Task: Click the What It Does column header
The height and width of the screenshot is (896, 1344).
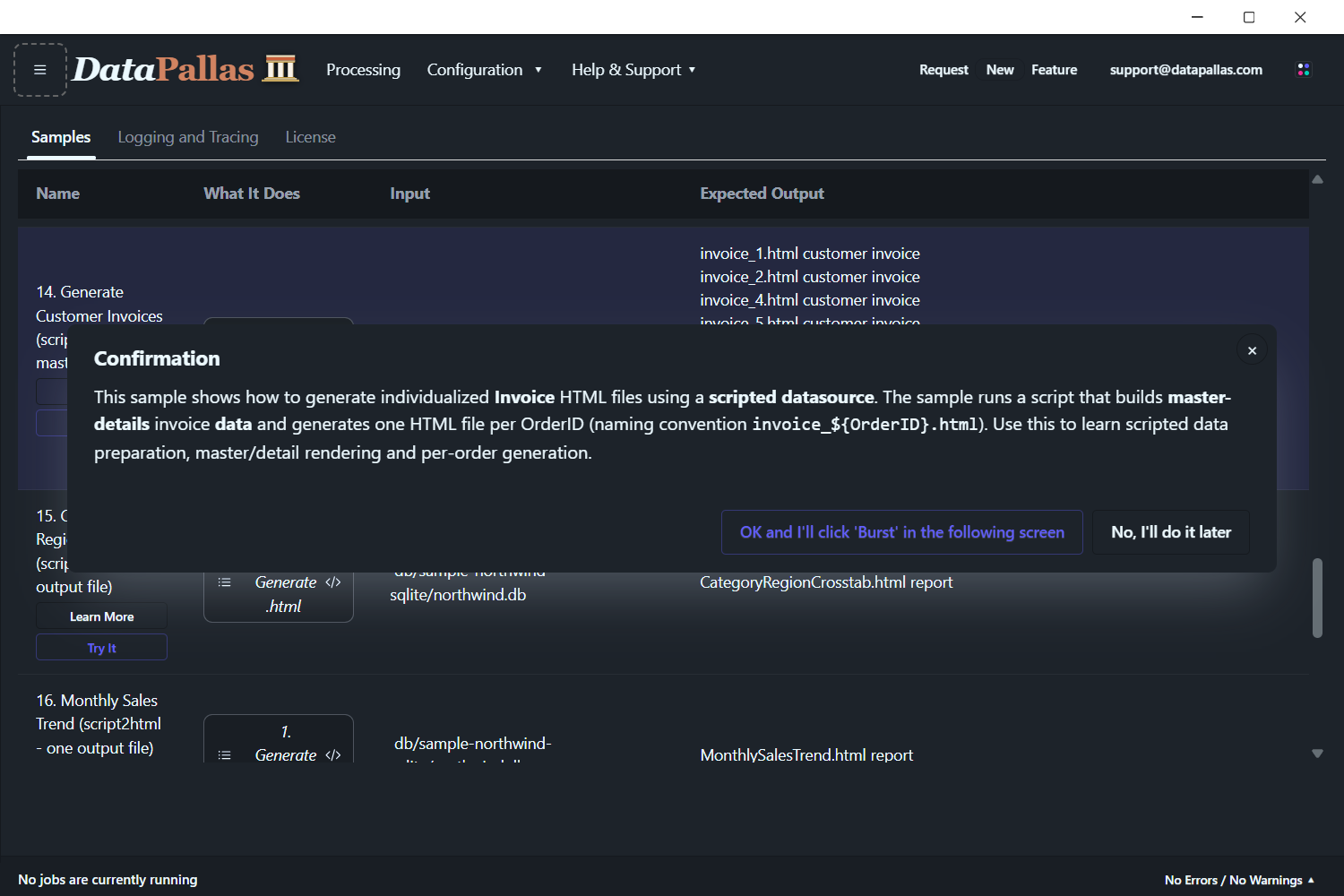Action: tap(252, 194)
